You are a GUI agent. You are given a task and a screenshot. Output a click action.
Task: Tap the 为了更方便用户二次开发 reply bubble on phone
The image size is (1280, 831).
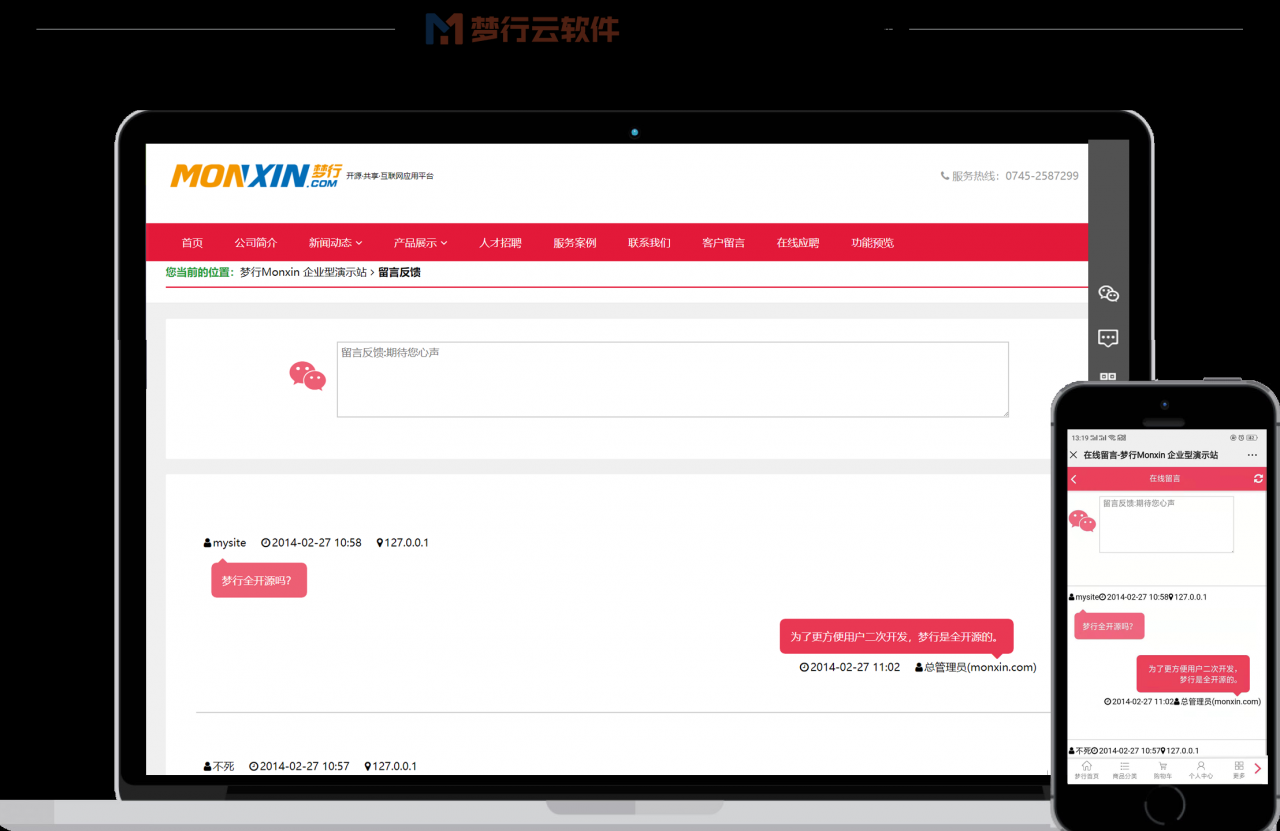coord(1193,674)
